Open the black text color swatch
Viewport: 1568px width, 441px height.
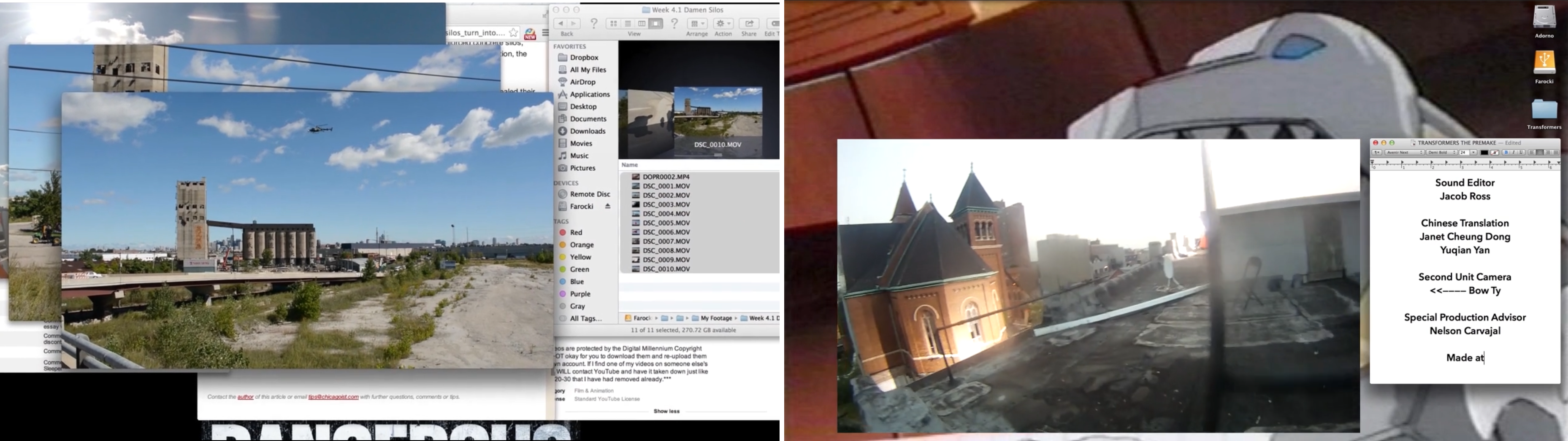coord(1484,153)
